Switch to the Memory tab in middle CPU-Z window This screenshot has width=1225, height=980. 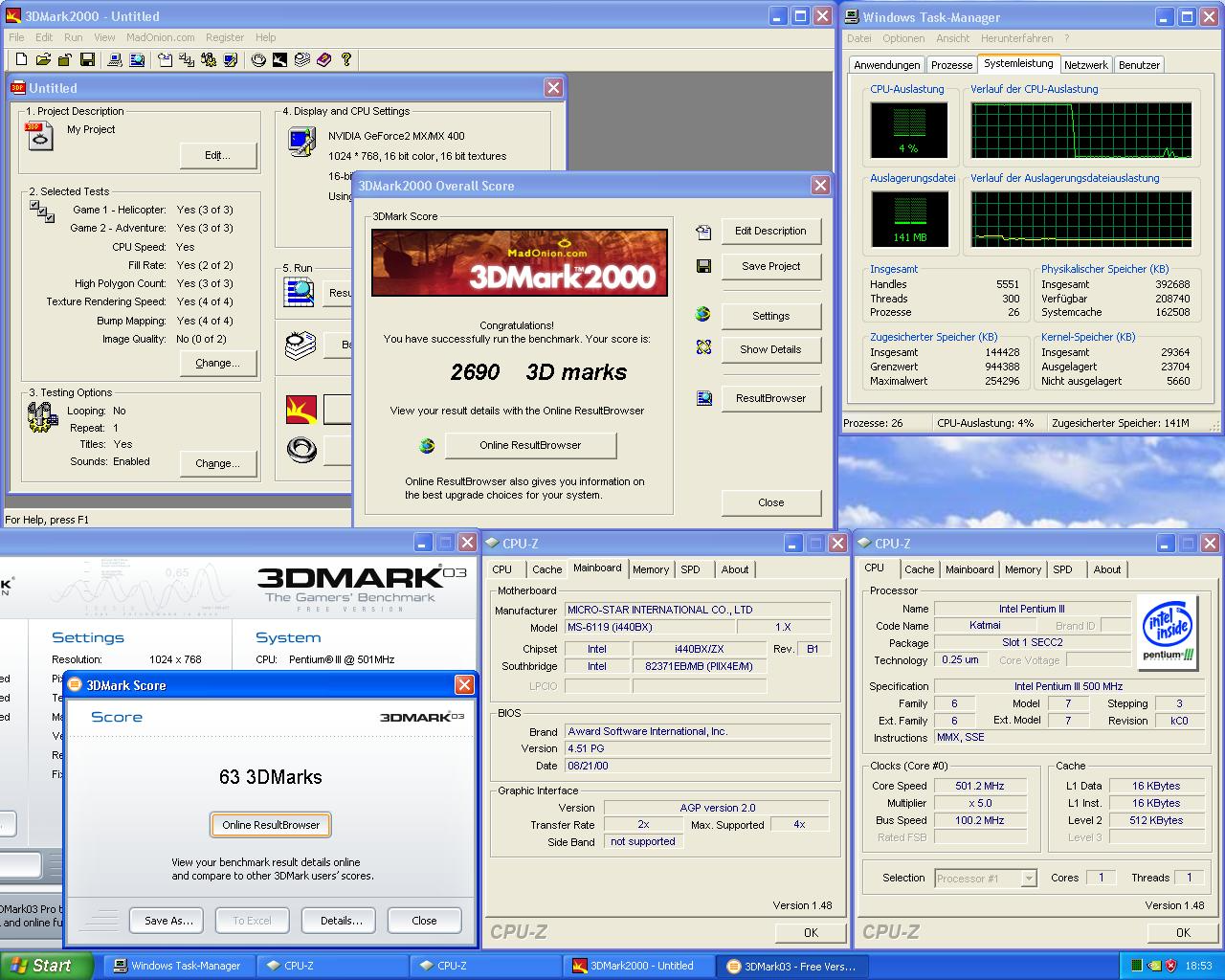[651, 569]
